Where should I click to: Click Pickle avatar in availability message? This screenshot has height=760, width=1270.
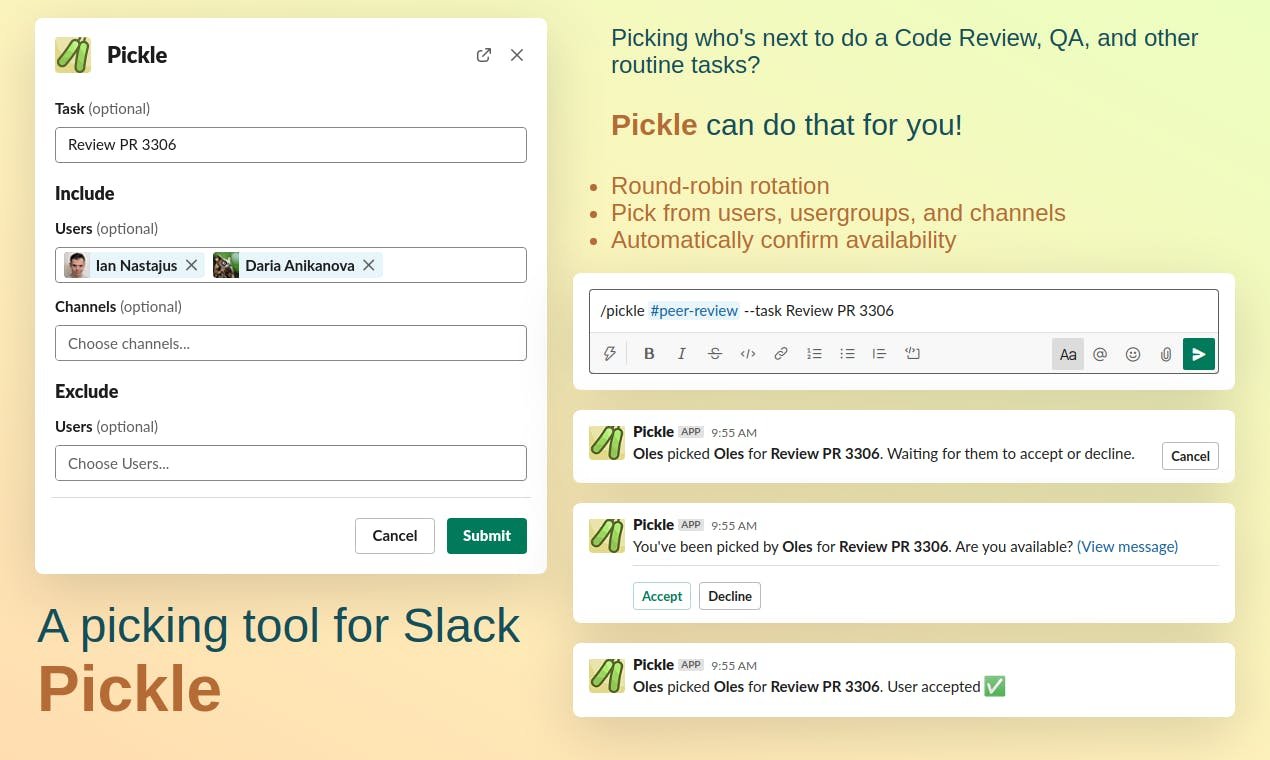[607, 535]
